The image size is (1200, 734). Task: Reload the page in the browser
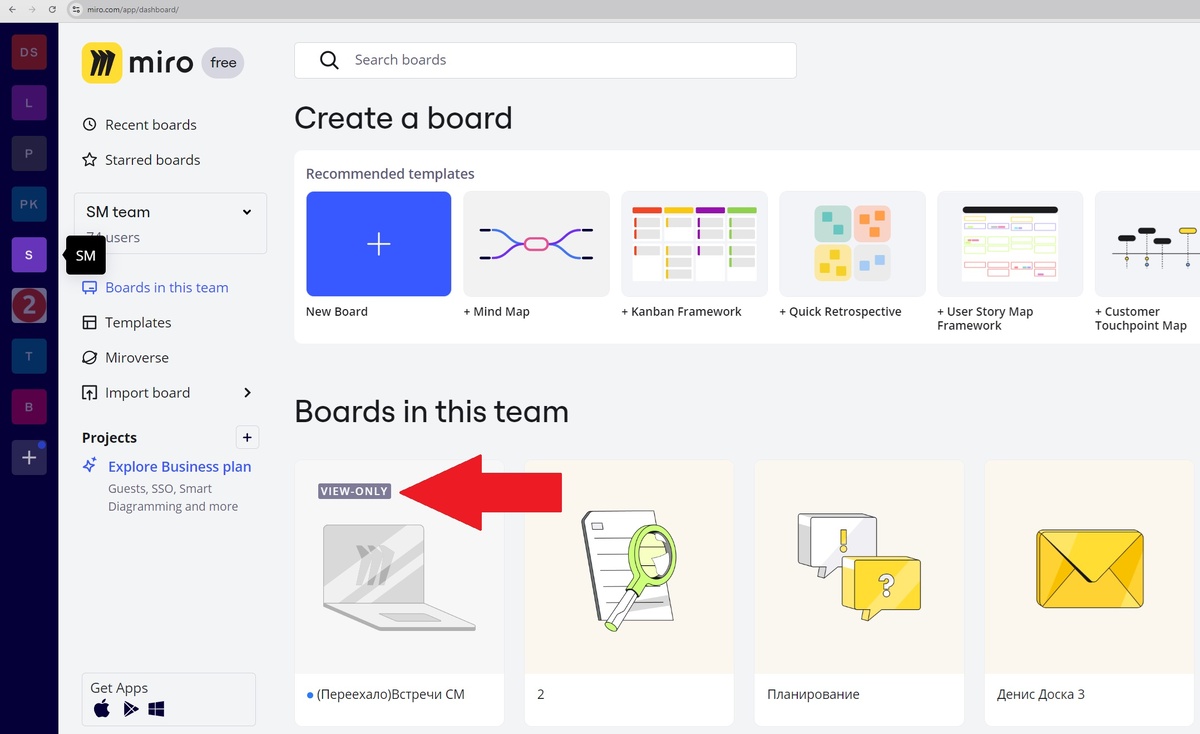tap(52, 9)
